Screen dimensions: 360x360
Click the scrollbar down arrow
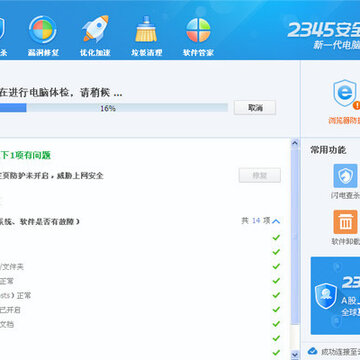click(295, 354)
